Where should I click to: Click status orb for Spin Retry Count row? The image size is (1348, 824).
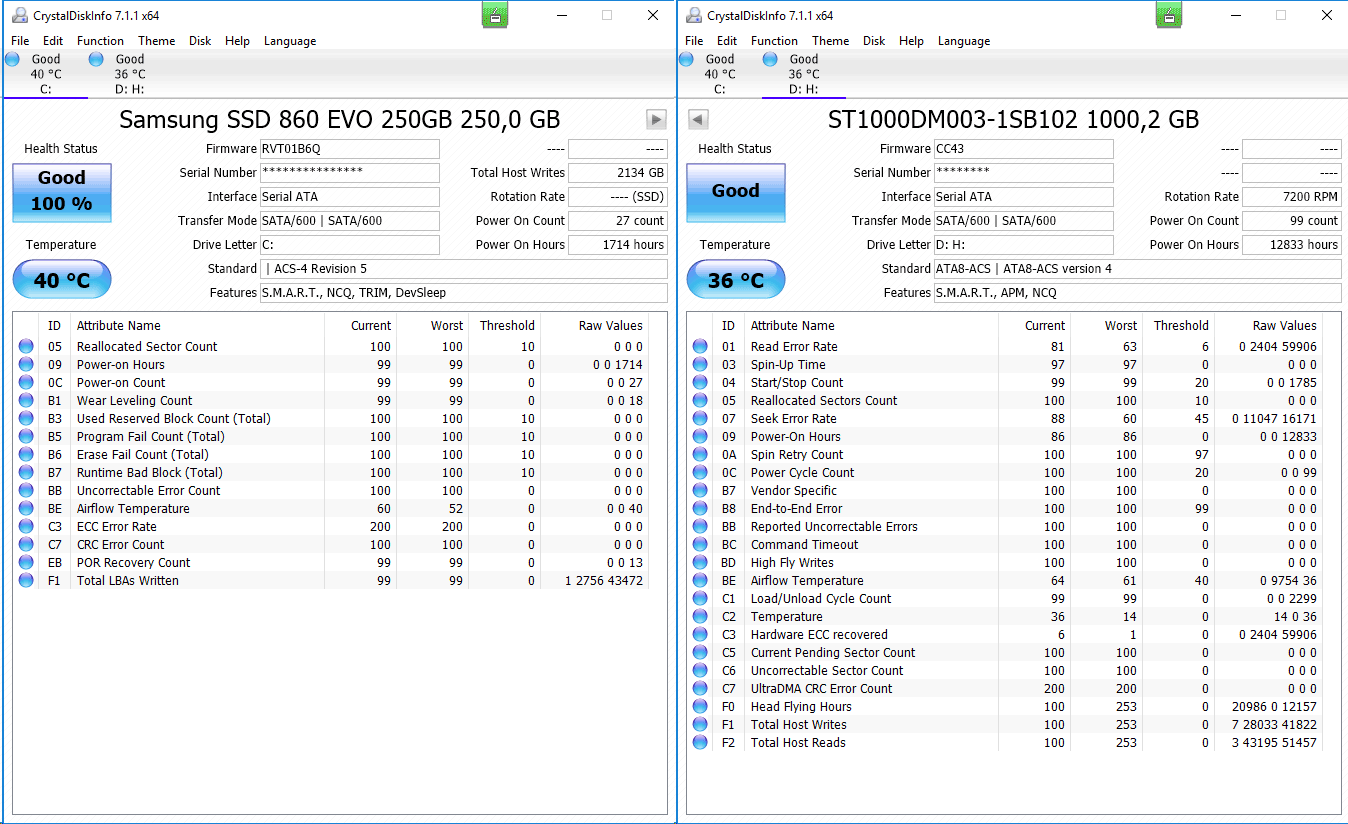click(x=700, y=455)
